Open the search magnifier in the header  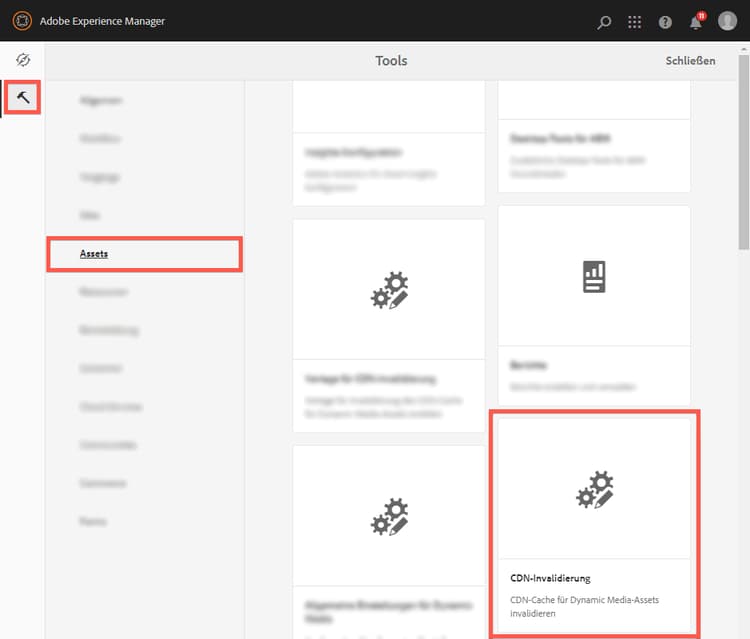[x=604, y=22]
